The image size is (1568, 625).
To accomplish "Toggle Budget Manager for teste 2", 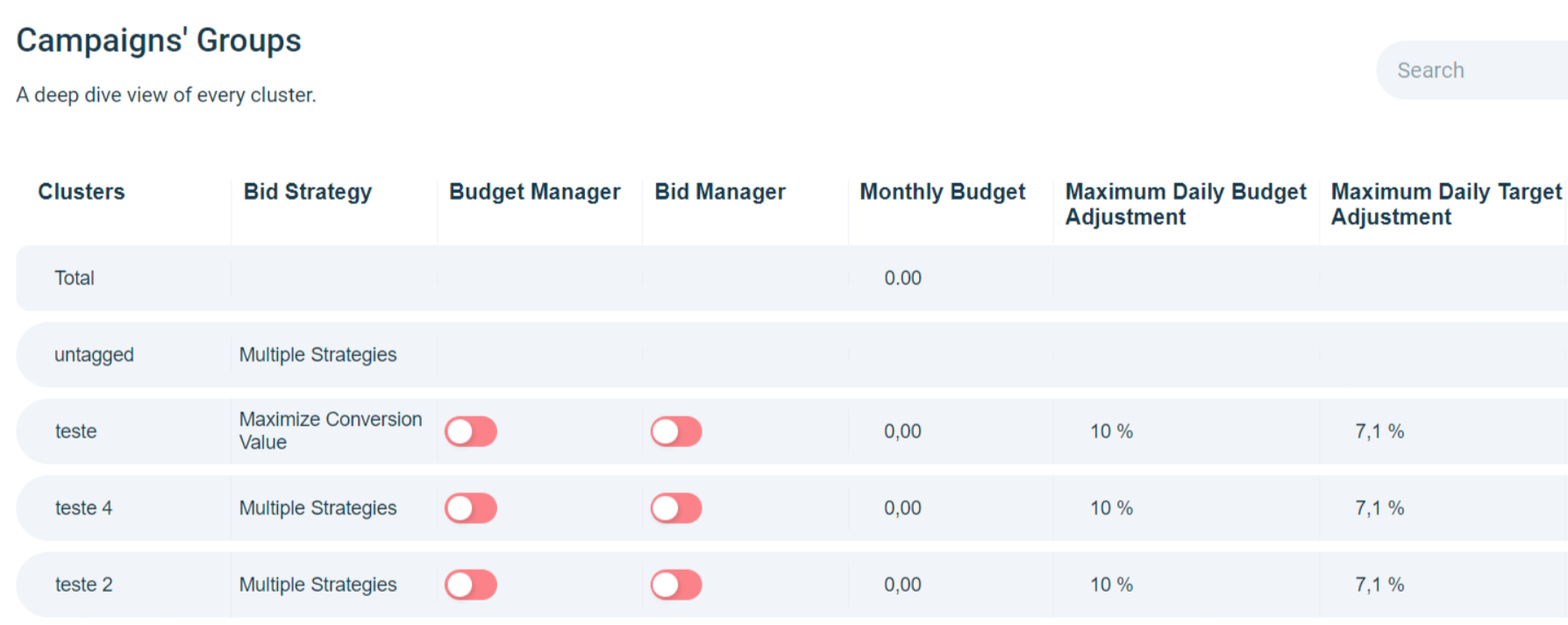I will click(471, 585).
